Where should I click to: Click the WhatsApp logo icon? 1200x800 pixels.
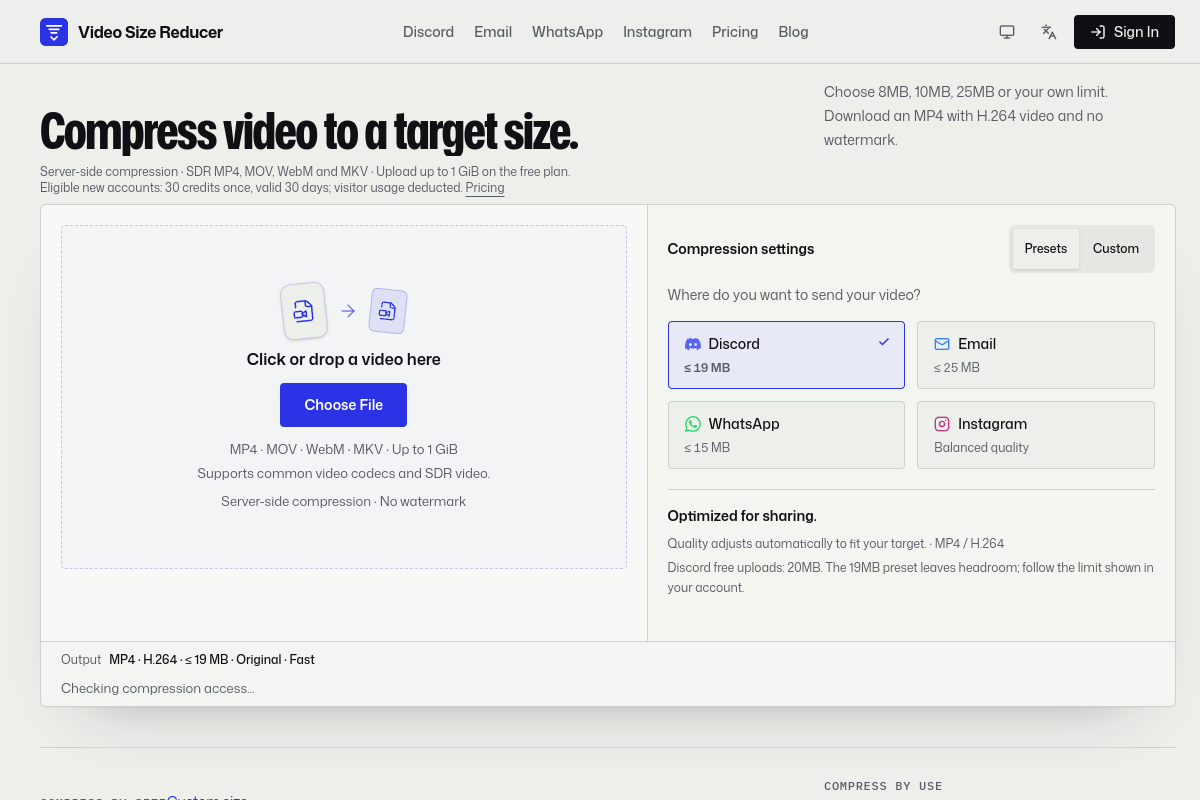pyautogui.click(x=692, y=424)
